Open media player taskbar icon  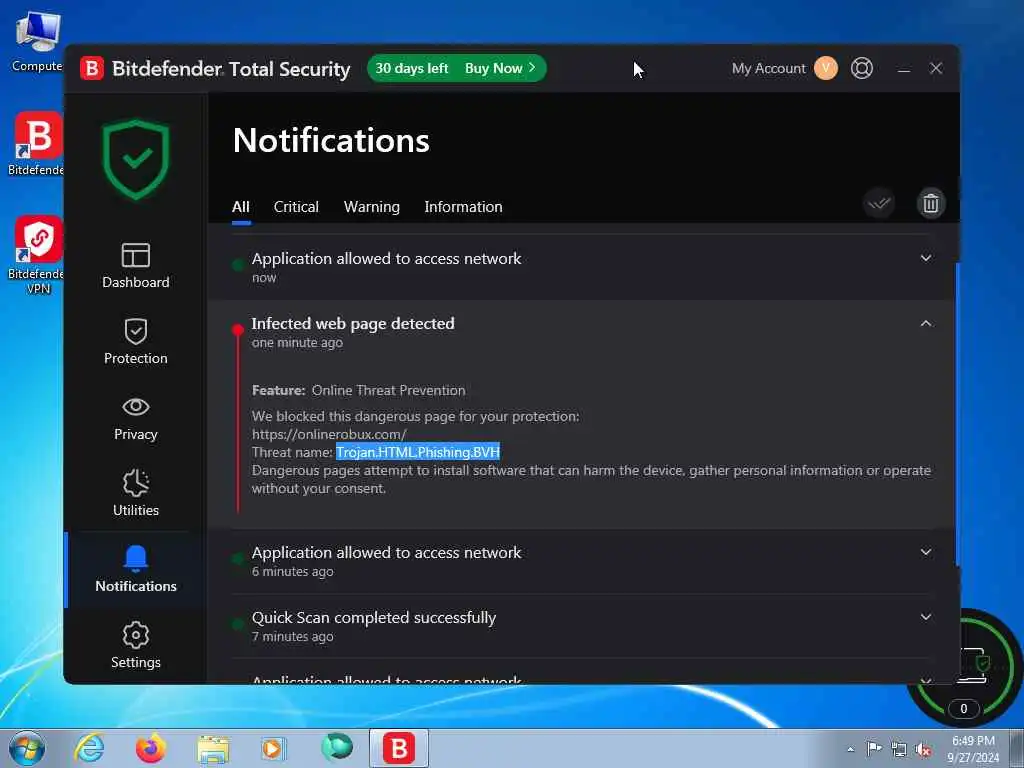click(x=273, y=748)
